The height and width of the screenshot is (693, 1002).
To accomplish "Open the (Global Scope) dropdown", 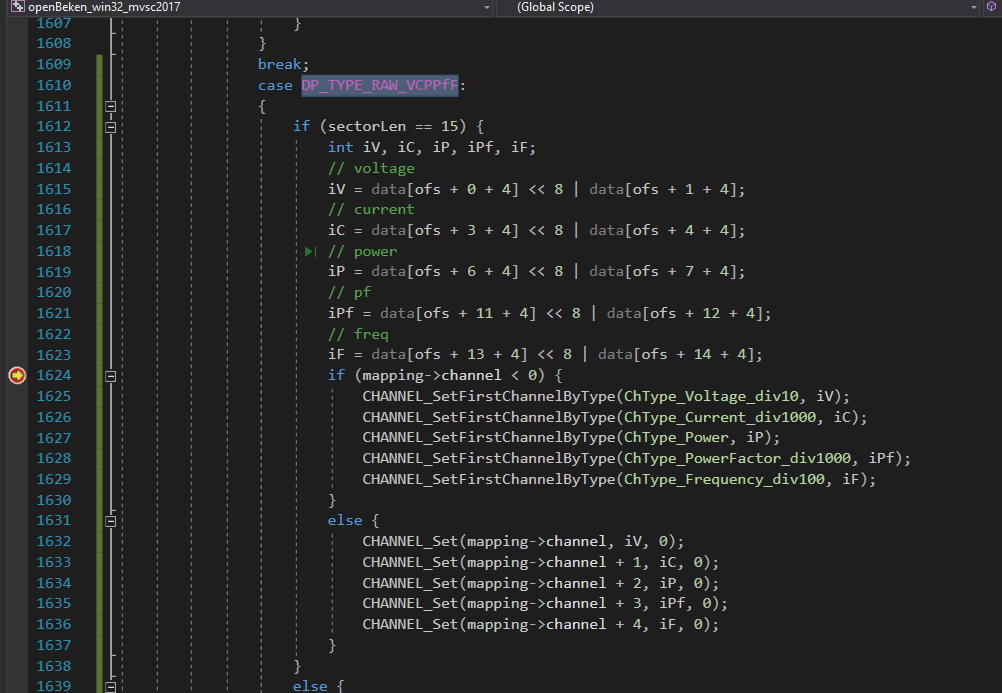I will pos(974,7).
